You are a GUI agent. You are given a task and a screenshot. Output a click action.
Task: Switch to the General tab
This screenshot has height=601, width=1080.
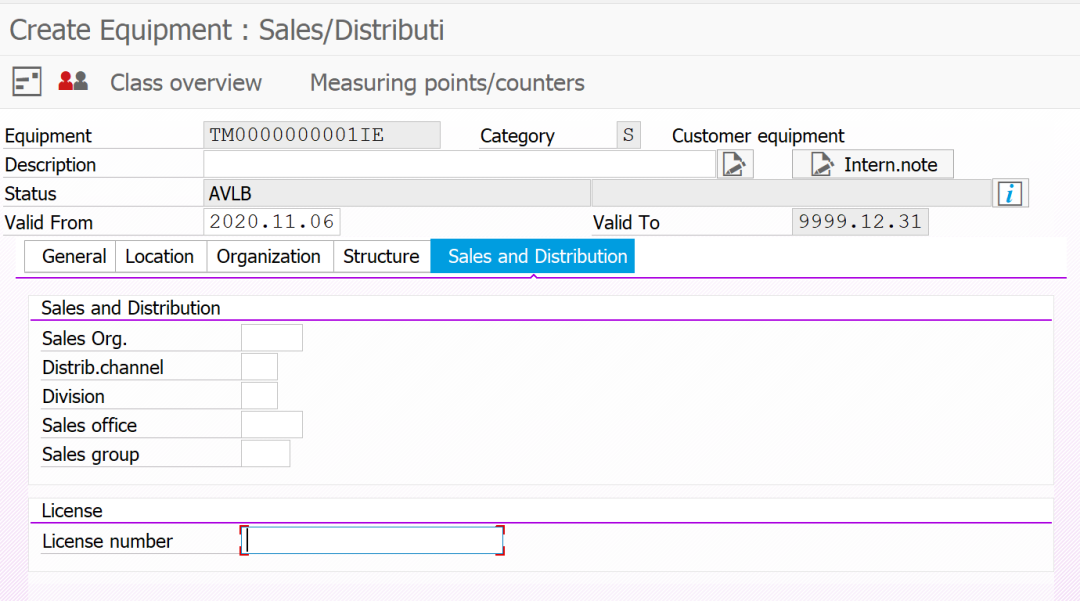point(73,256)
